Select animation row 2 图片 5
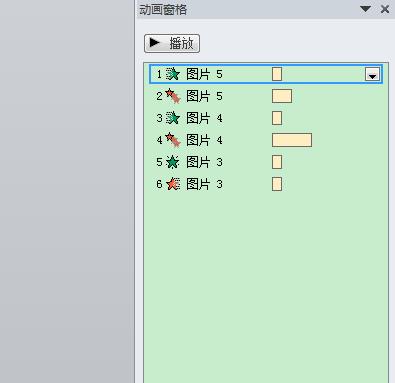This screenshot has height=383, width=395. point(266,96)
